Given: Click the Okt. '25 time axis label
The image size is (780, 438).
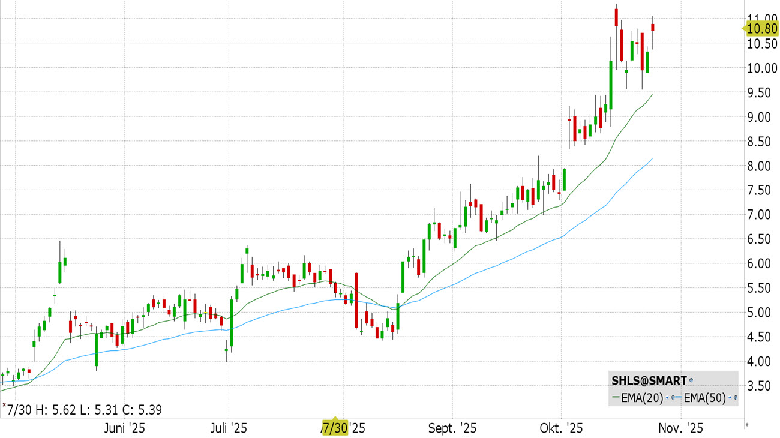Looking at the screenshot, I should pos(561,428).
